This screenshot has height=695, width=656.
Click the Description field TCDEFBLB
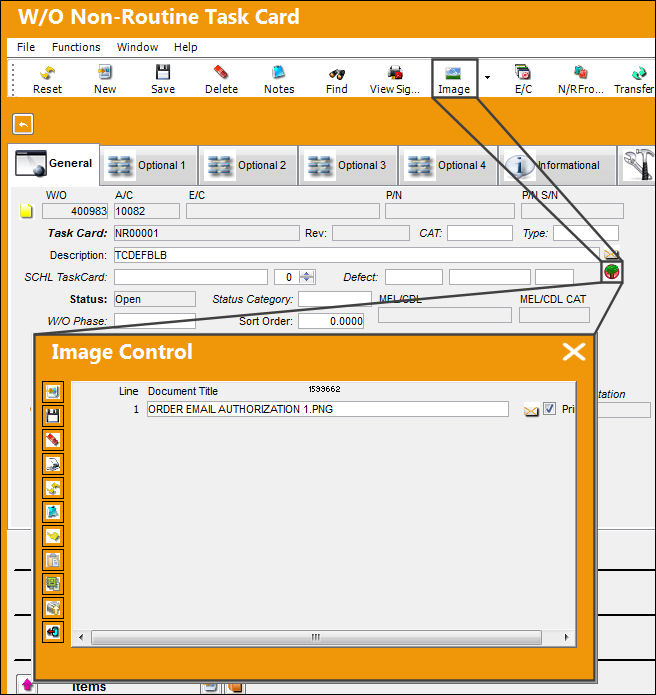coord(356,255)
